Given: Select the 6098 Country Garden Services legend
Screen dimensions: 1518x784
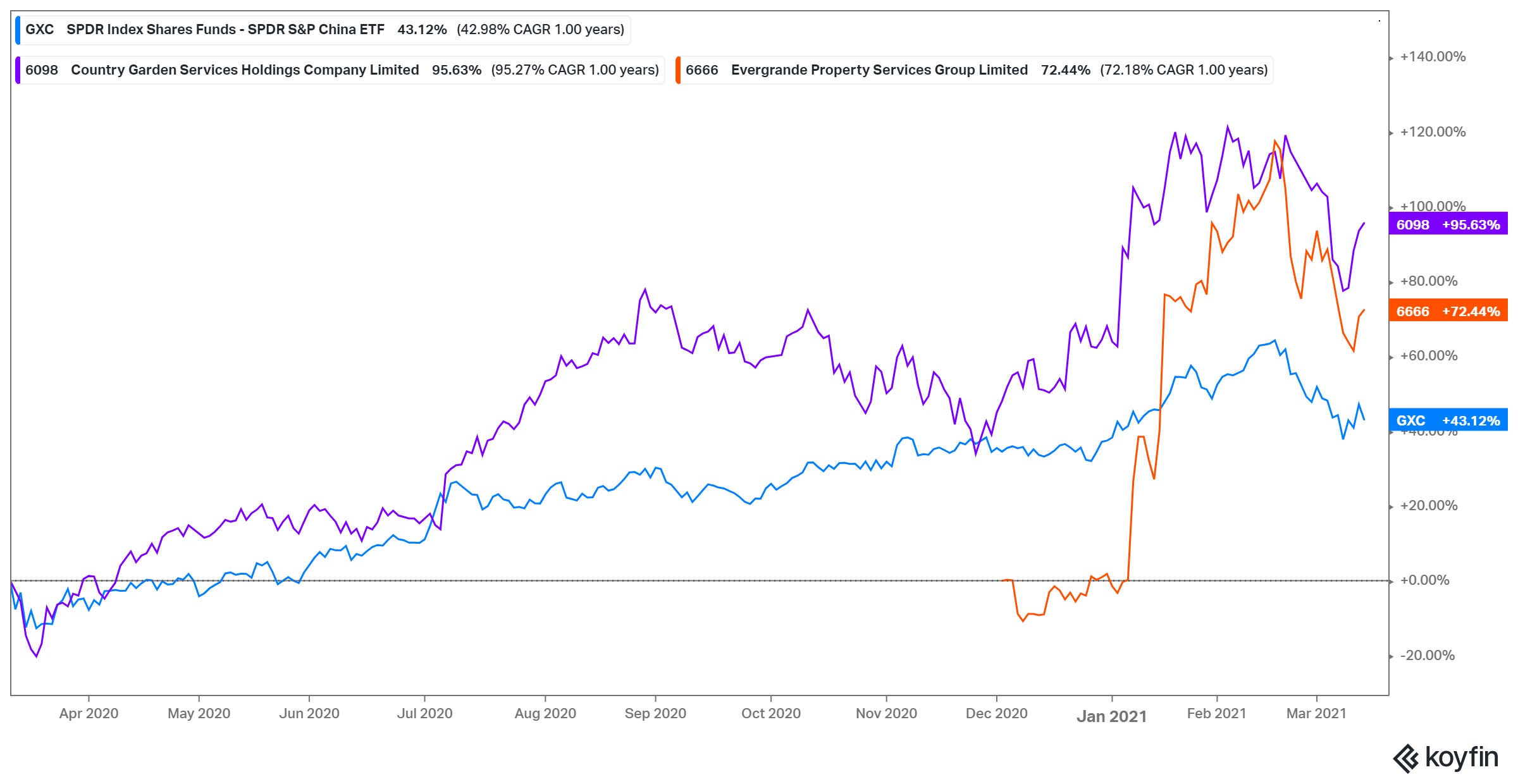Looking at the screenshot, I should (x=340, y=70).
